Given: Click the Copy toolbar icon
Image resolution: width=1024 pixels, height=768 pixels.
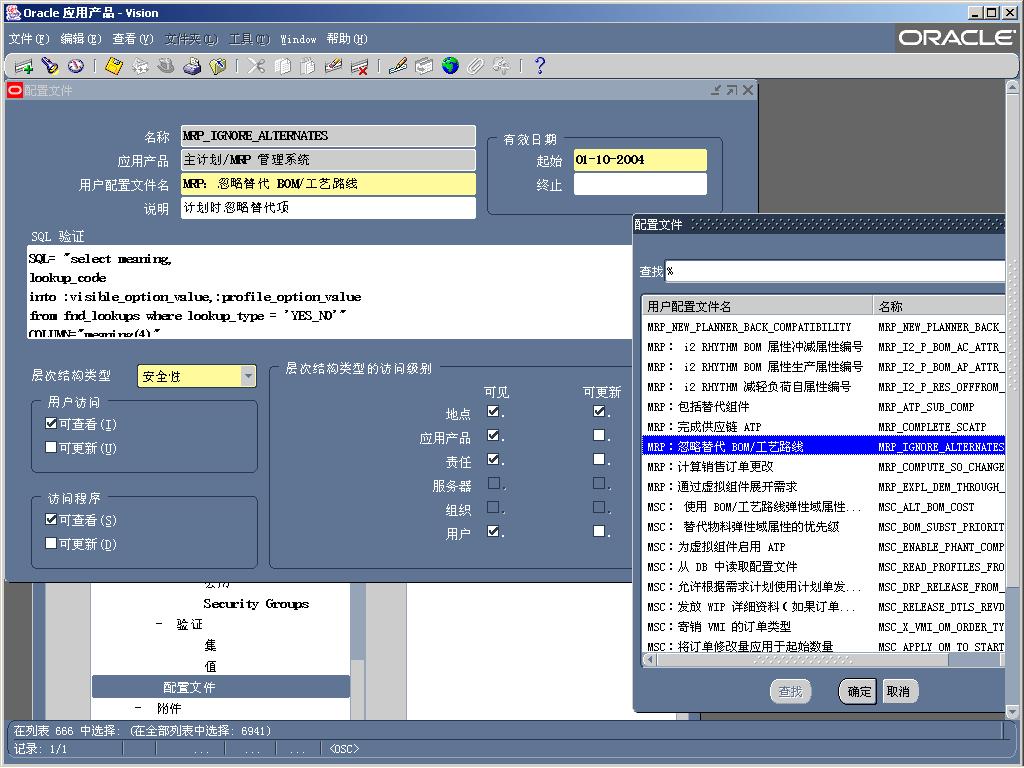Looking at the screenshot, I should click(282, 66).
